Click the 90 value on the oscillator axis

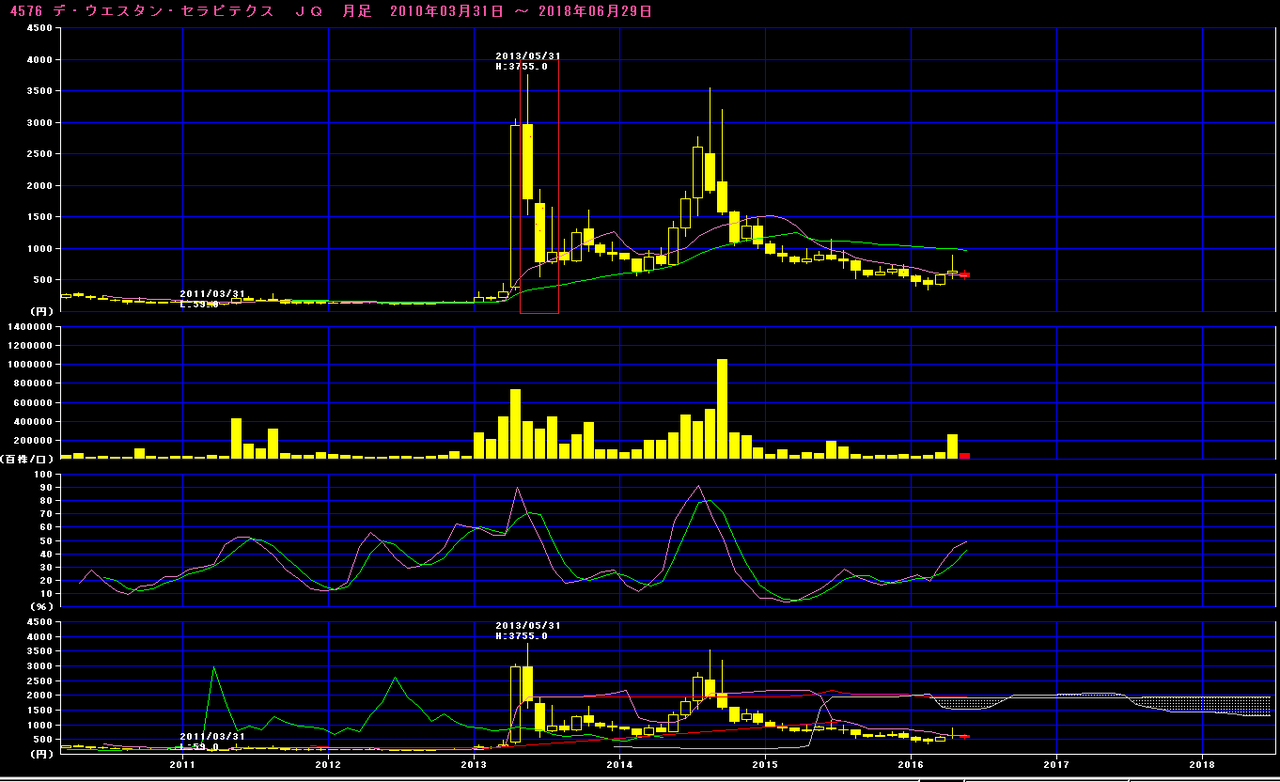click(47, 487)
